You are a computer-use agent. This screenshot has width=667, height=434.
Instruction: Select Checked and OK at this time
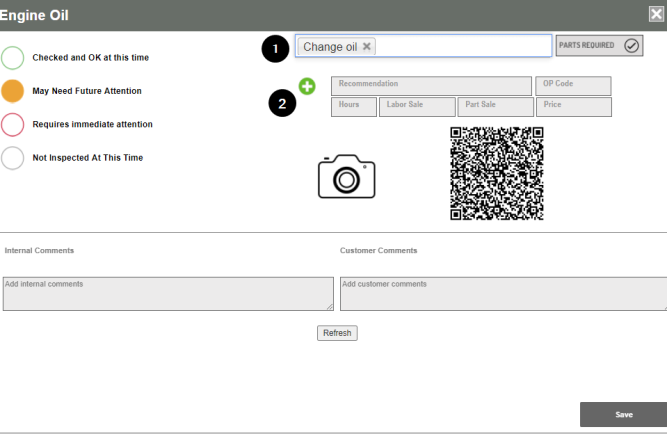(x=12, y=57)
